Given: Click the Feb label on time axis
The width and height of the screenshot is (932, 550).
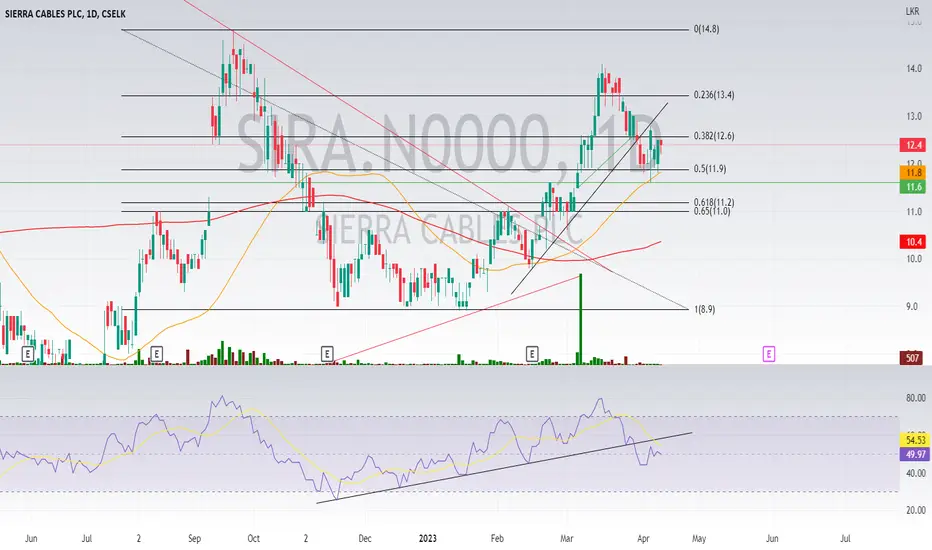Looking at the screenshot, I should (497, 539).
